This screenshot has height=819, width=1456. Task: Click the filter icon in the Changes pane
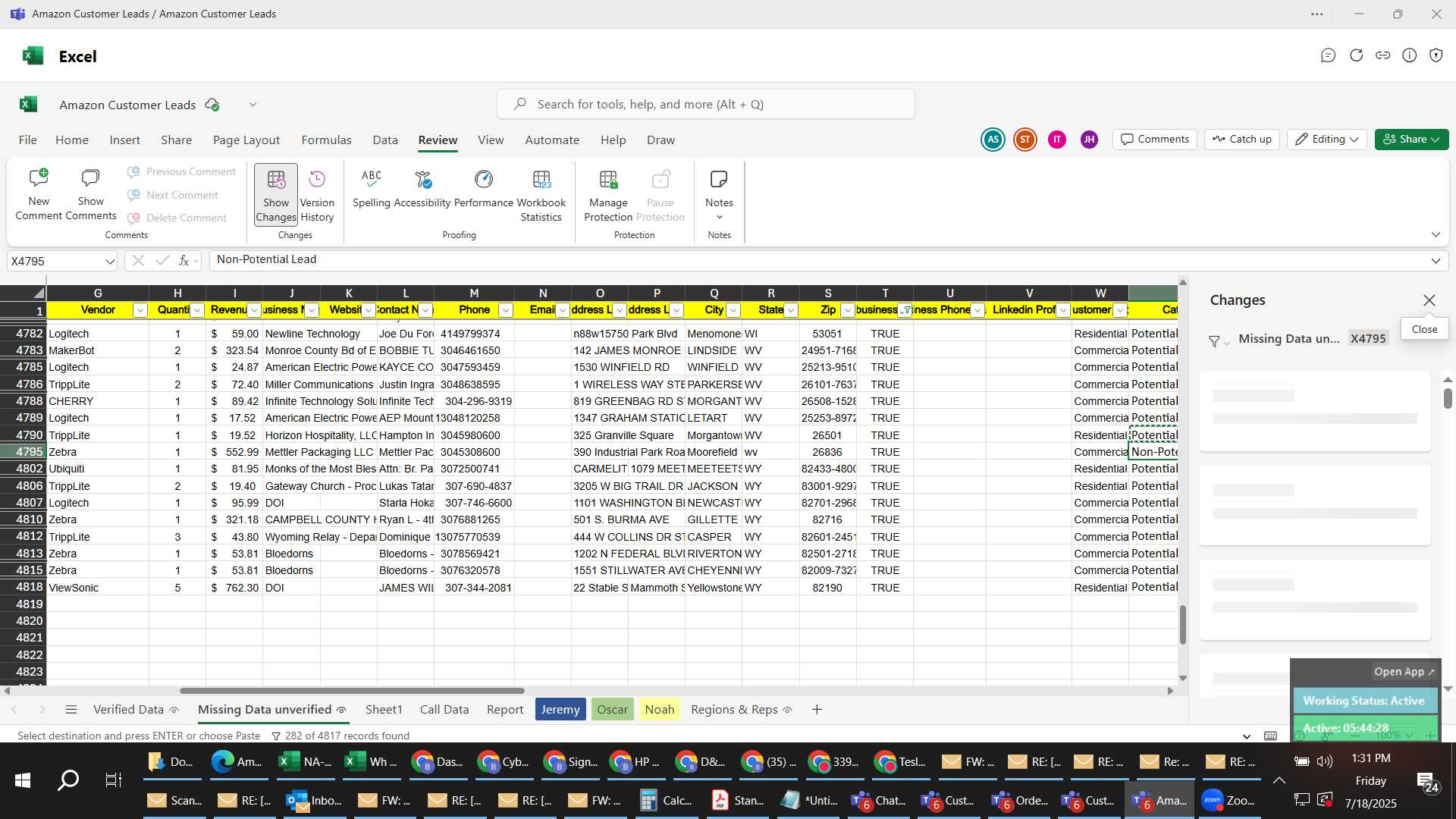[1214, 341]
